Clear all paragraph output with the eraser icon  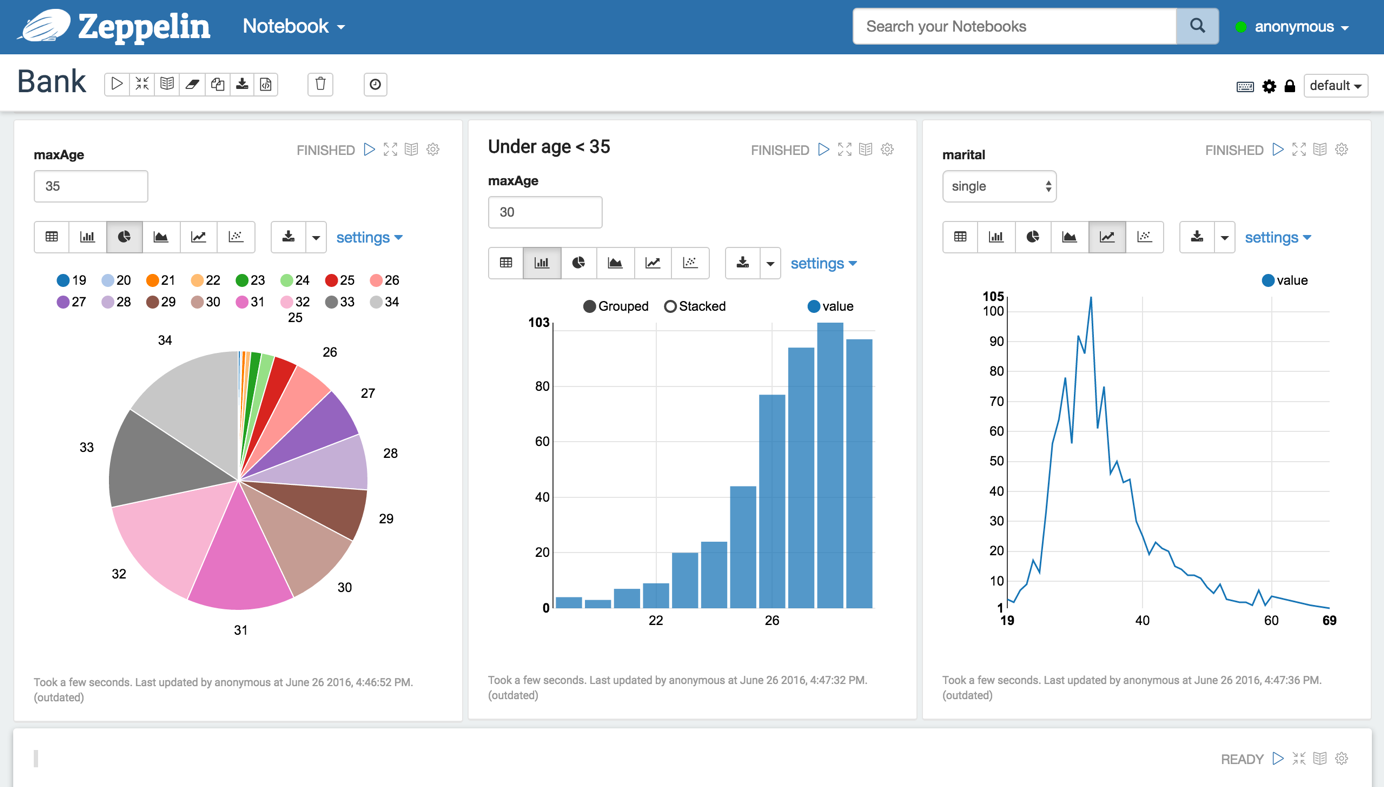192,84
